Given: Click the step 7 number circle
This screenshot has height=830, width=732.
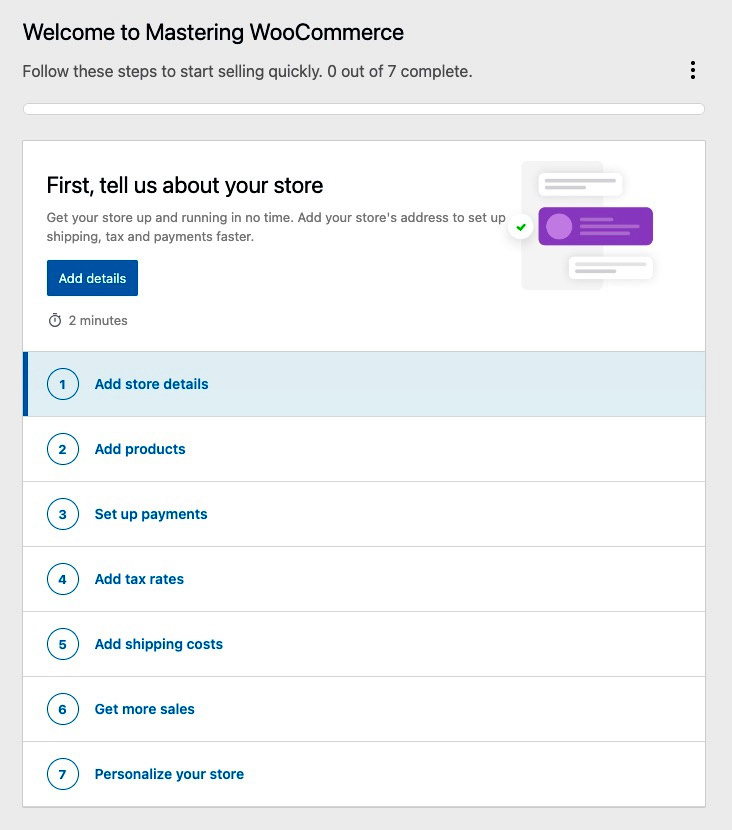Looking at the screenshot, I should click(x=62, y=774).
